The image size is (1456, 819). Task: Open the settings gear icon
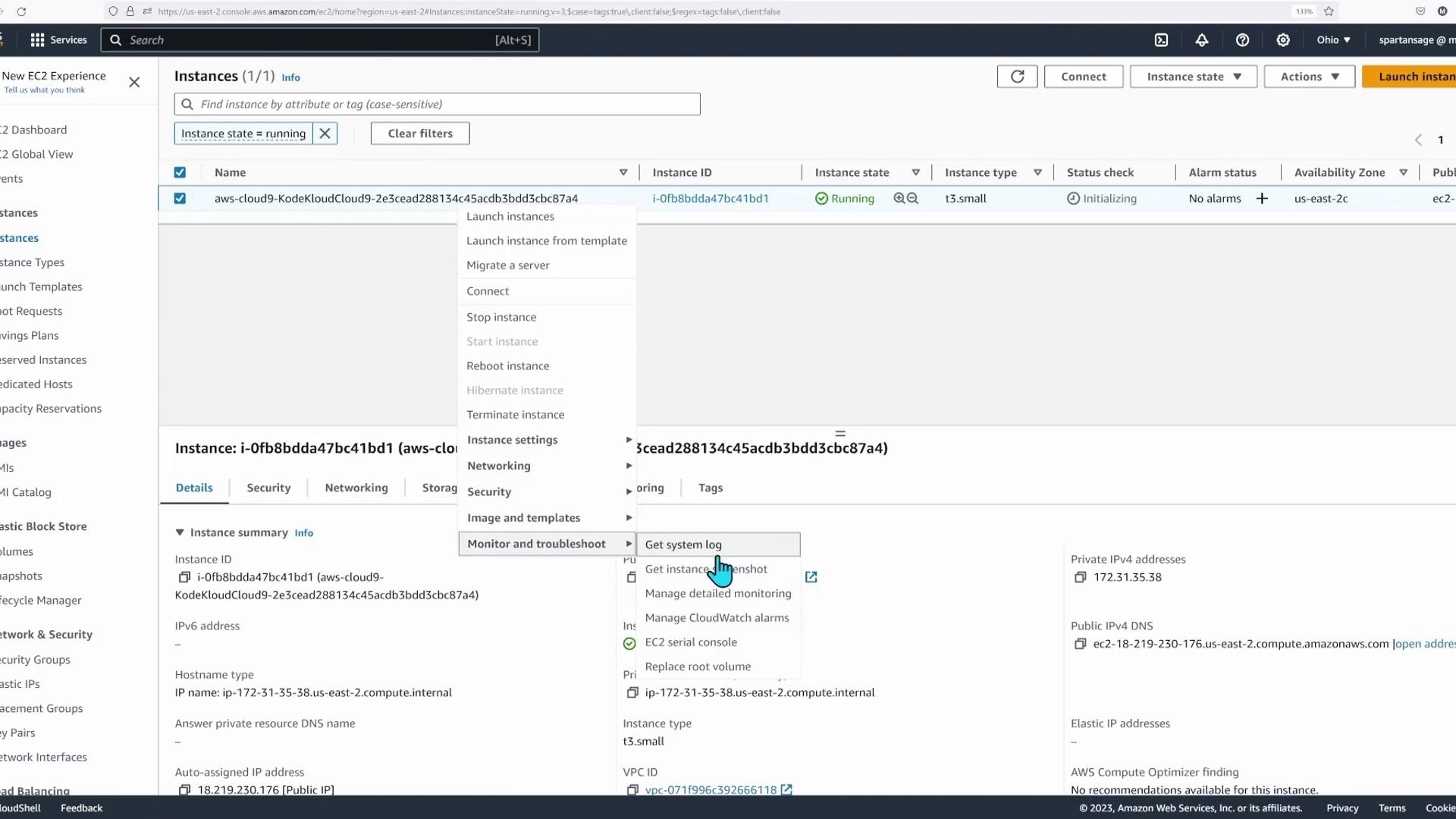coord(1283,40)
